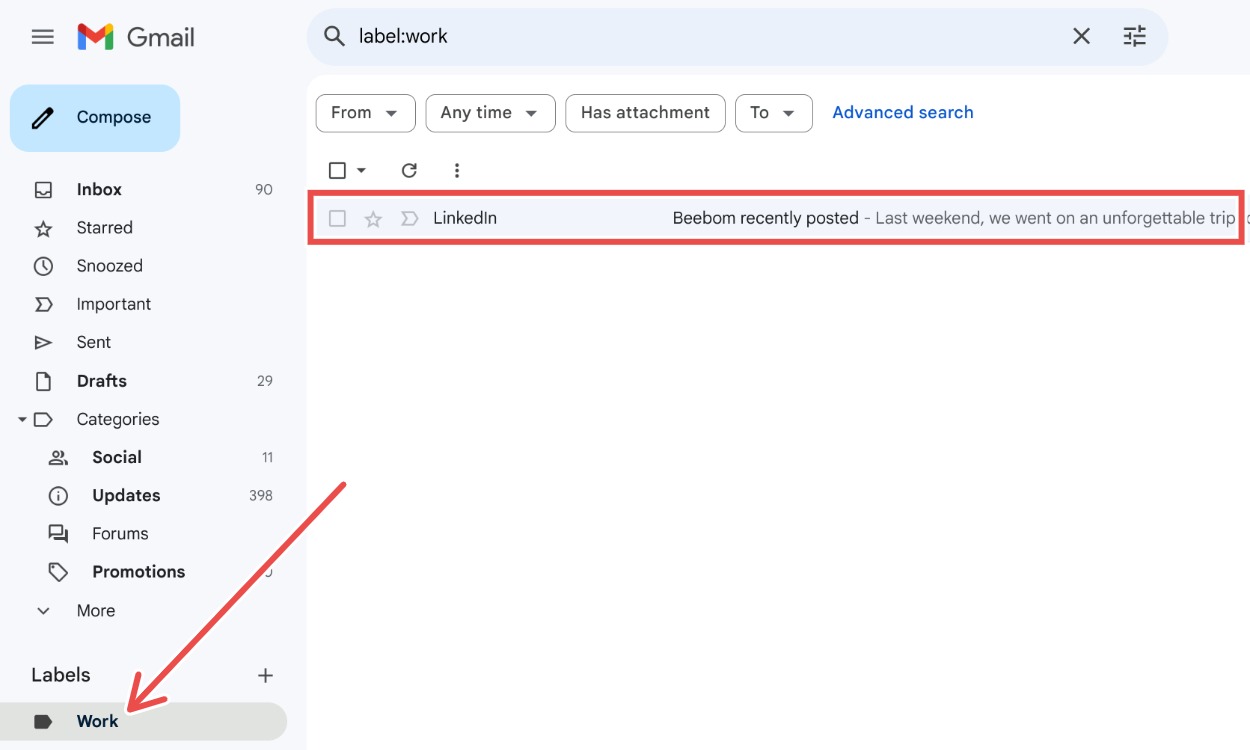Expand the More labels section
This screenshot has height=750, width=1250.
95,610
